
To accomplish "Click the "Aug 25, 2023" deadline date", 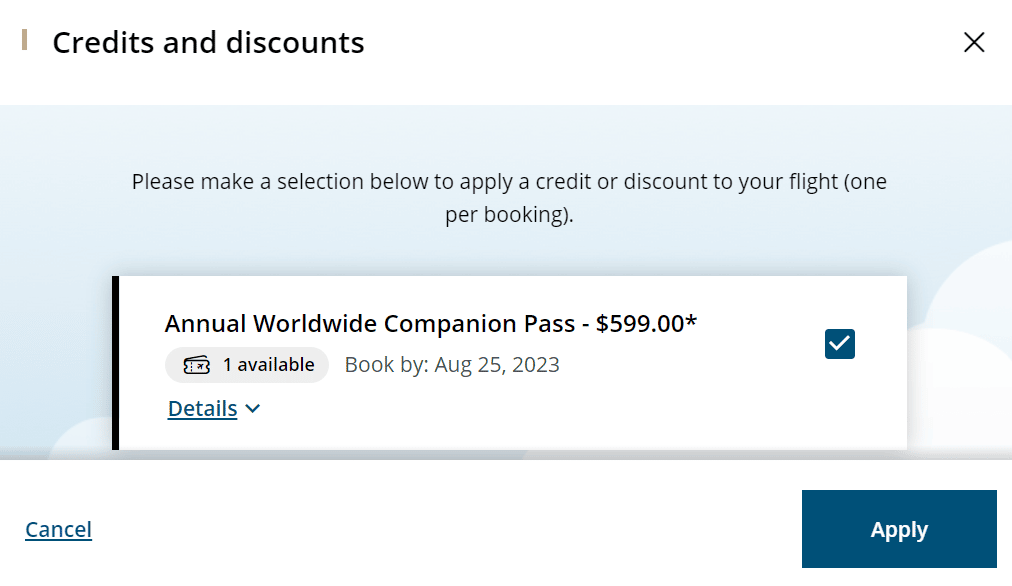I will tap(497, 365).
